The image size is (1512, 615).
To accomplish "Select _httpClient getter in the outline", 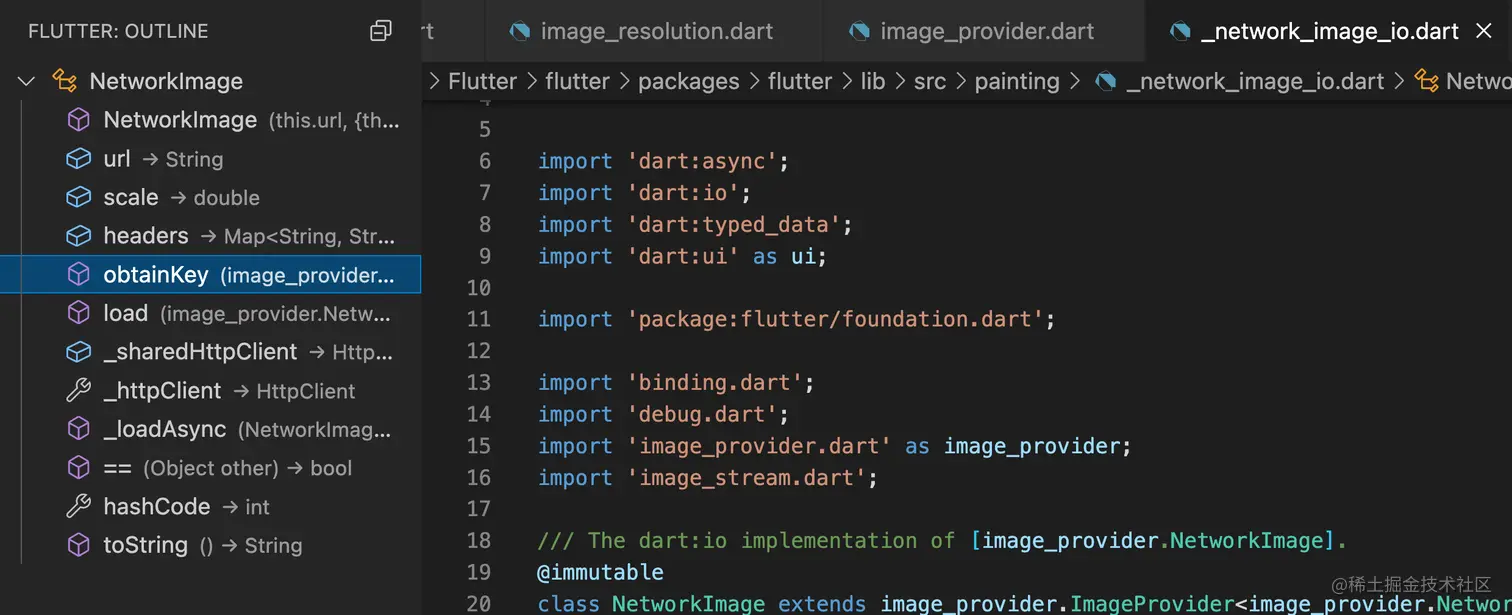I will click(x=210, y=391).
